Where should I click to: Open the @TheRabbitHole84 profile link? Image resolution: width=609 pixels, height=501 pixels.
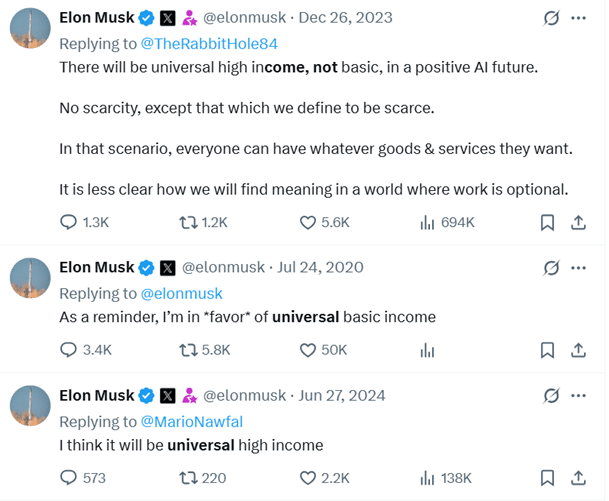point(209,44)
